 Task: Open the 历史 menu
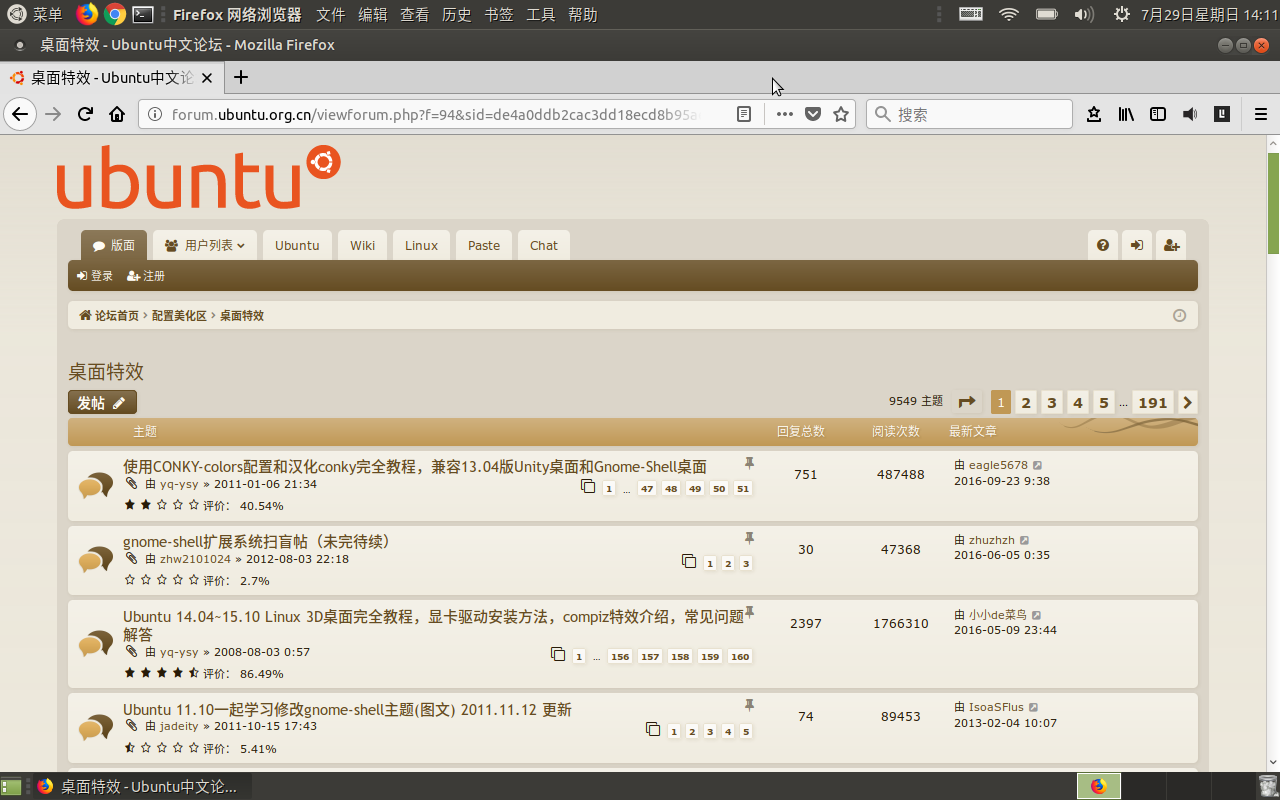click(457, 14)
